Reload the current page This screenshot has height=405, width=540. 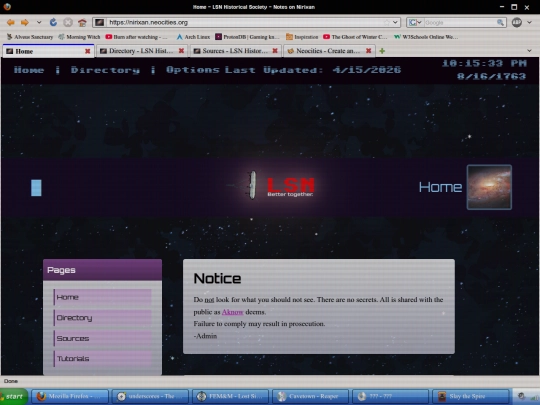53,22
